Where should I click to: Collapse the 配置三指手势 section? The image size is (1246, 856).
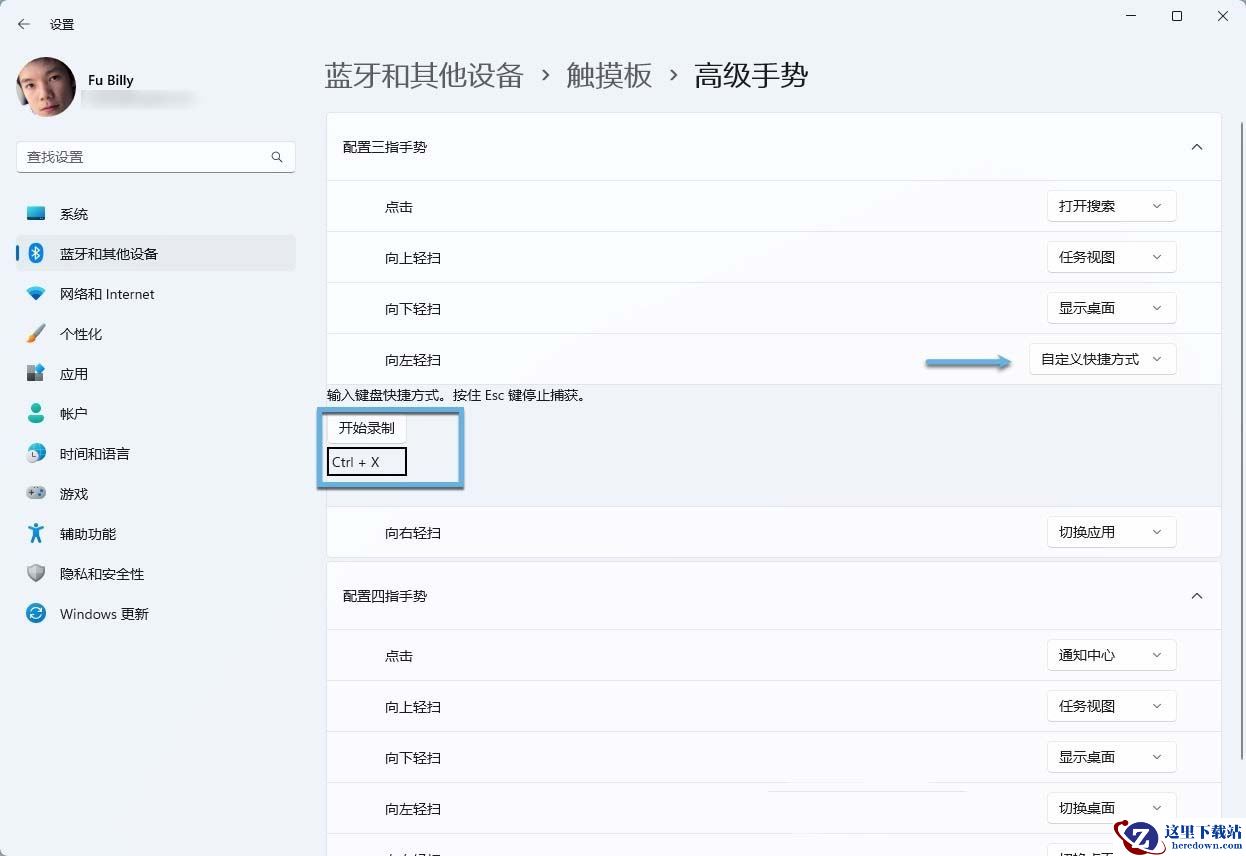(1196, 147)
